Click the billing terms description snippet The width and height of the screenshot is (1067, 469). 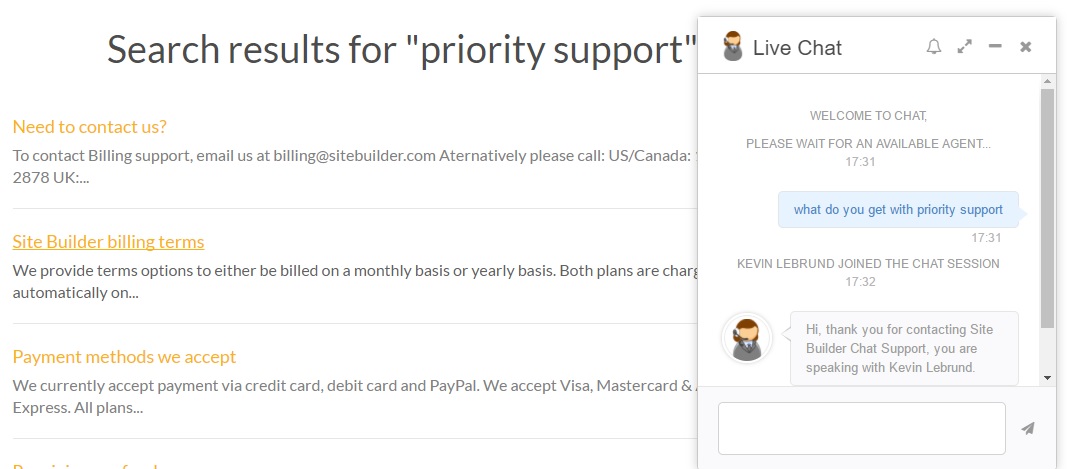click(355, 282)
